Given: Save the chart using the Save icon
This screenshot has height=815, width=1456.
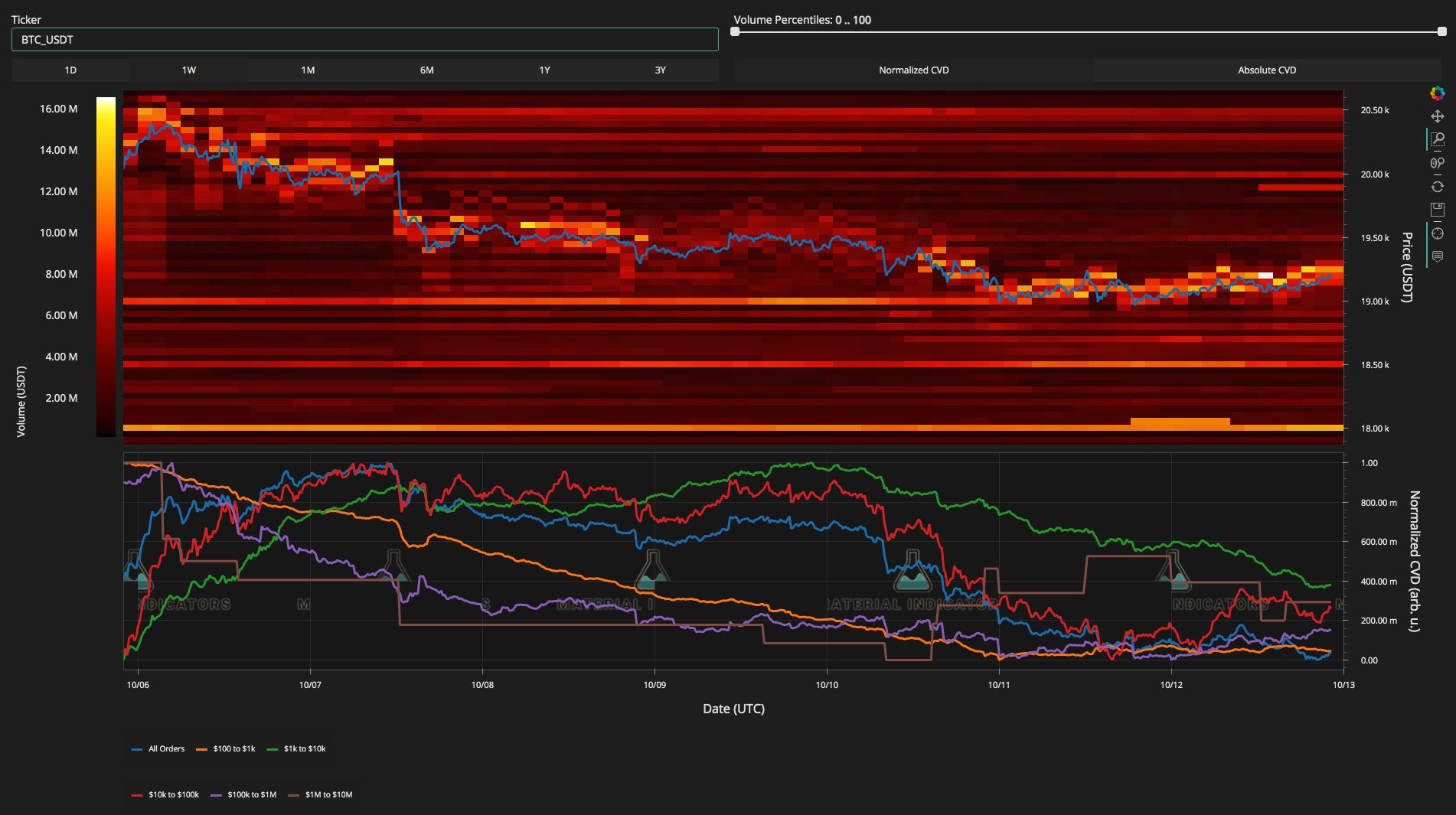Looking at the screenshot, I should [1437, 209].
